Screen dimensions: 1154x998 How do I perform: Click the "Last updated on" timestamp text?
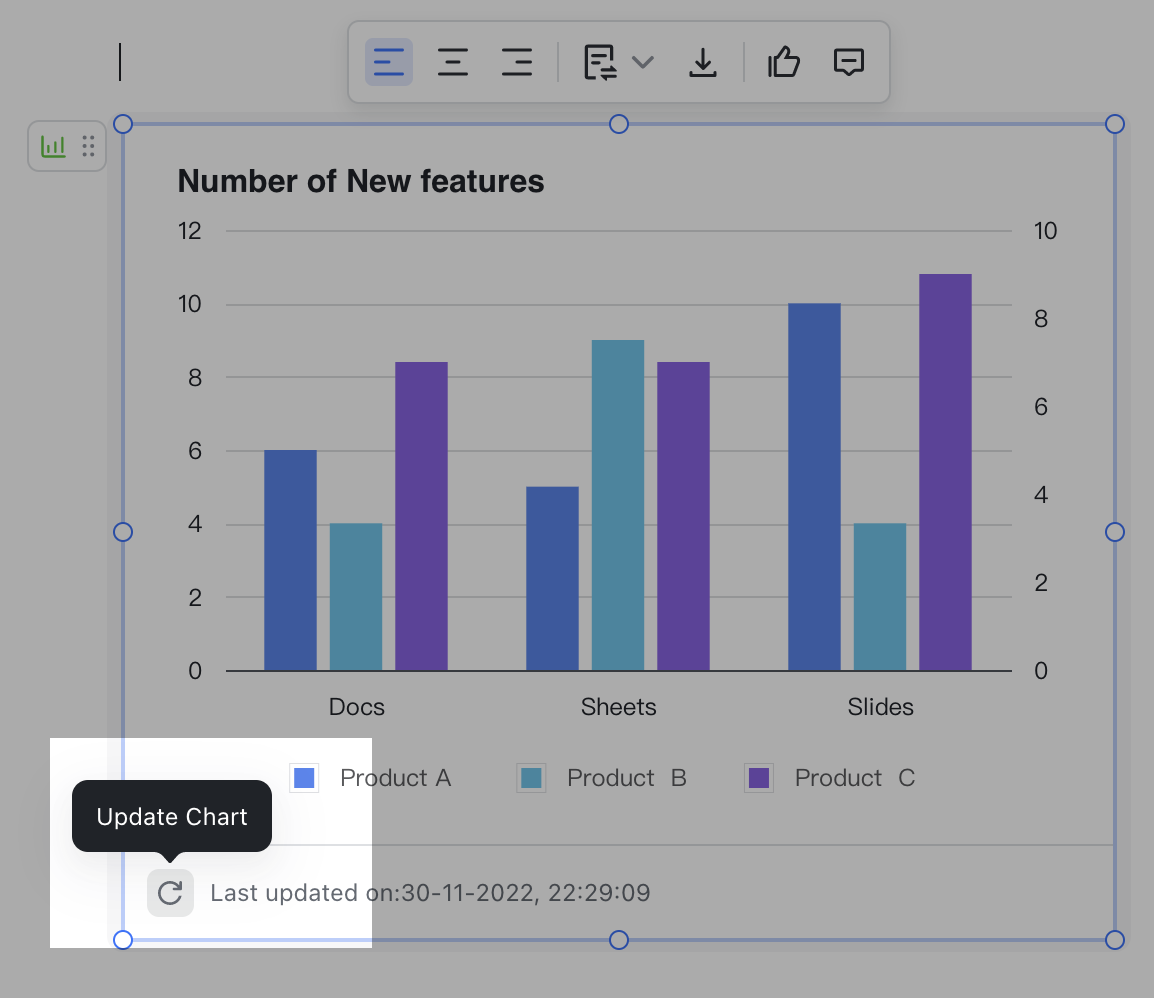tap(430, 893)
